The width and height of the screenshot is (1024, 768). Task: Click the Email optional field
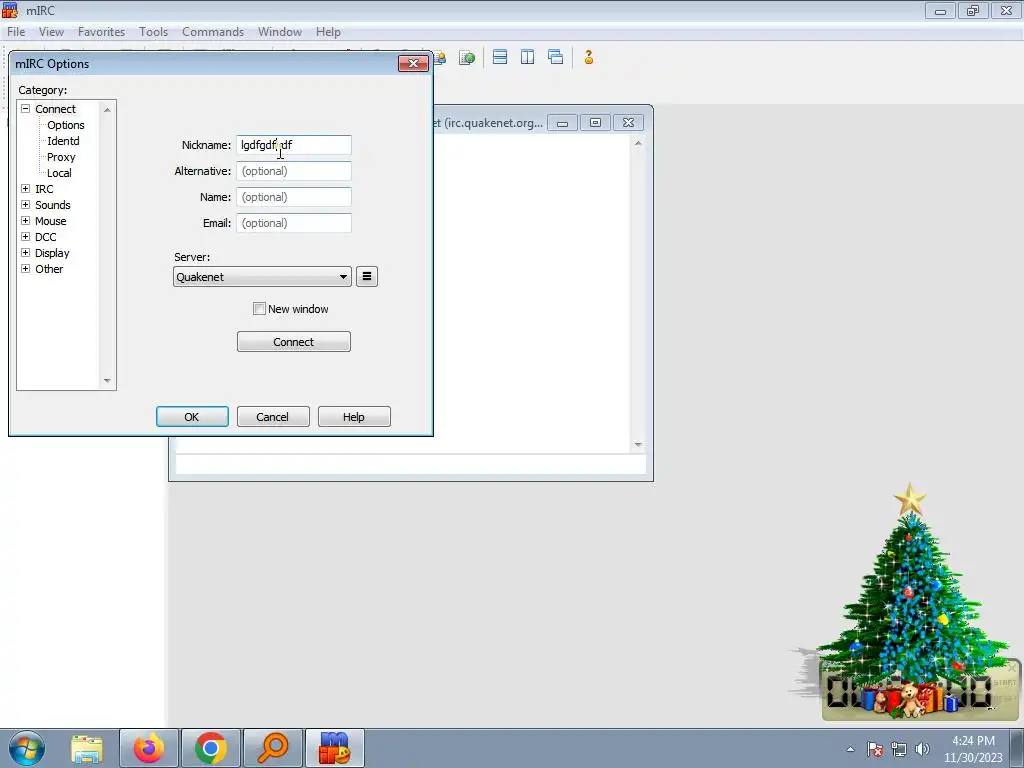294,223
